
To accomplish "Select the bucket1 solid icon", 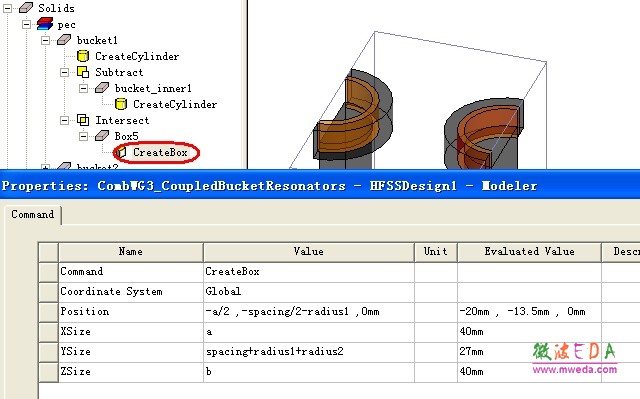I will (64, 40).
